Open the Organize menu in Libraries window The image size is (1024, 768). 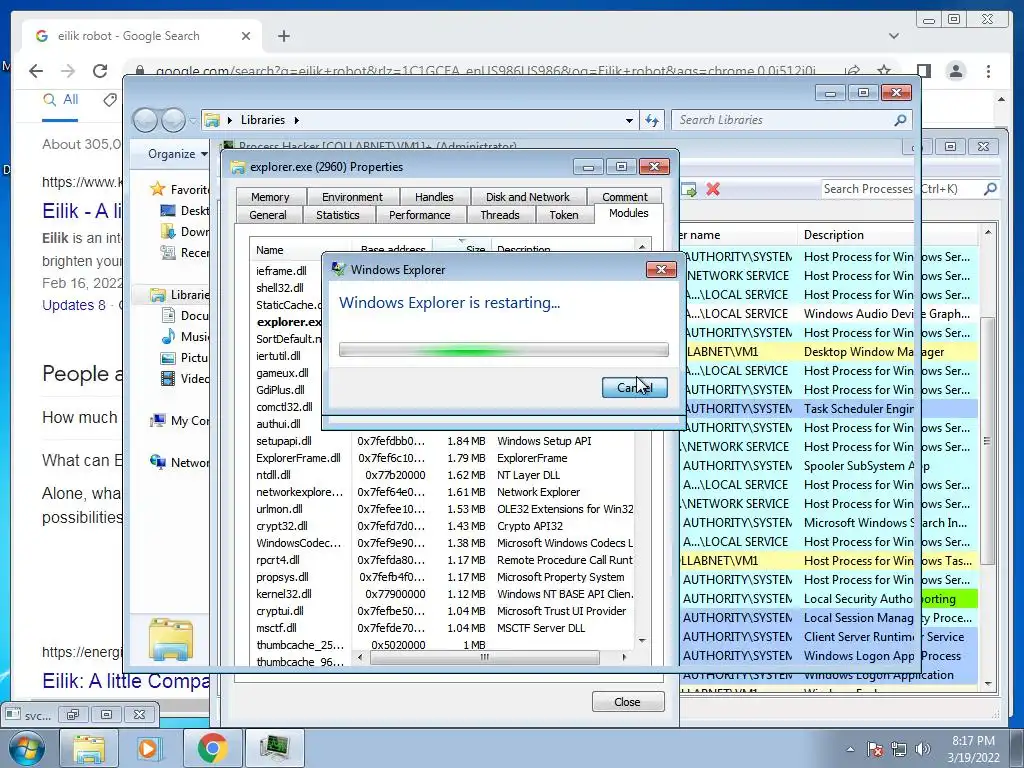[x=177, y=154]
